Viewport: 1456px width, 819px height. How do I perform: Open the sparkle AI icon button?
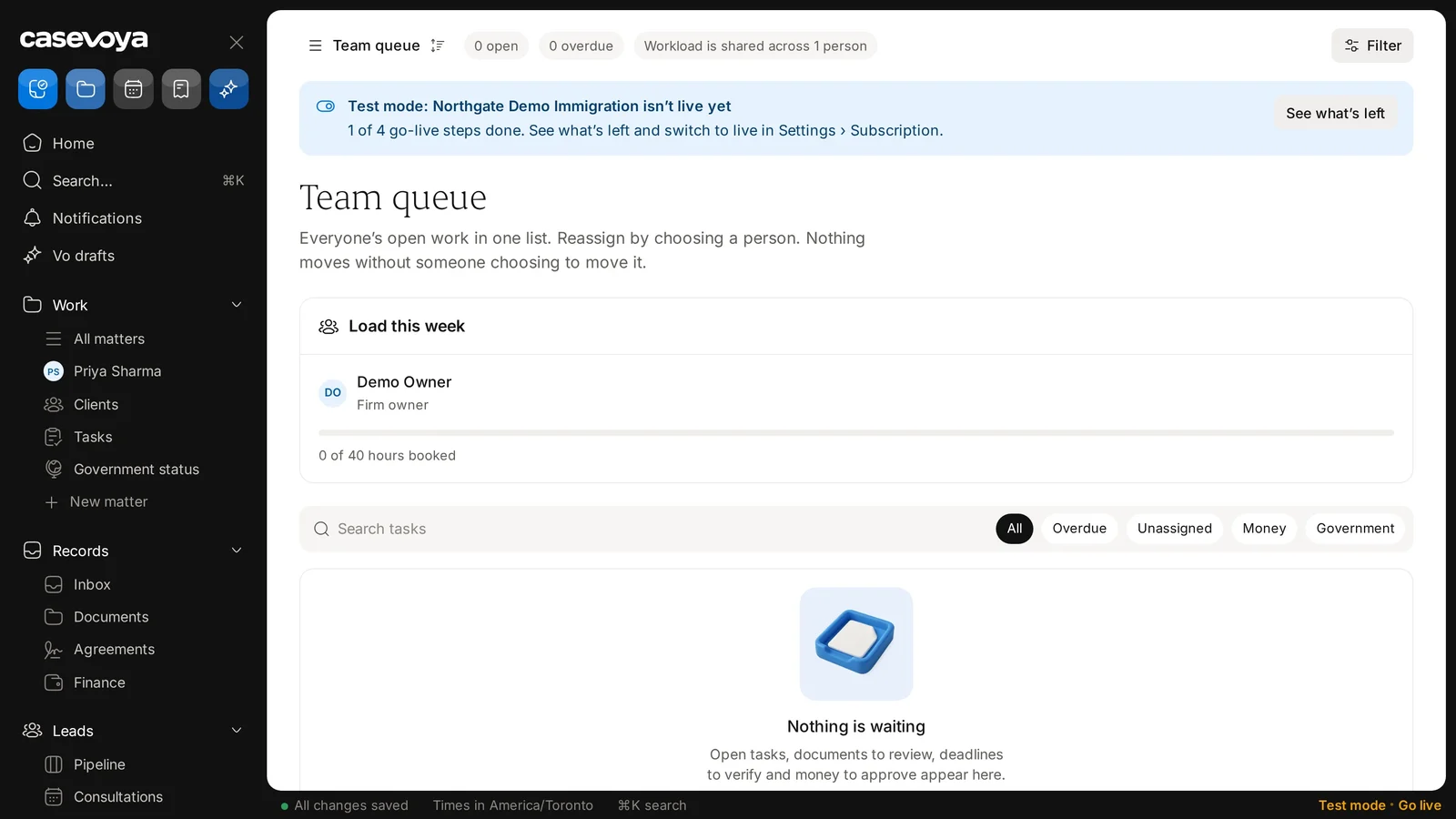pos(228,89)
